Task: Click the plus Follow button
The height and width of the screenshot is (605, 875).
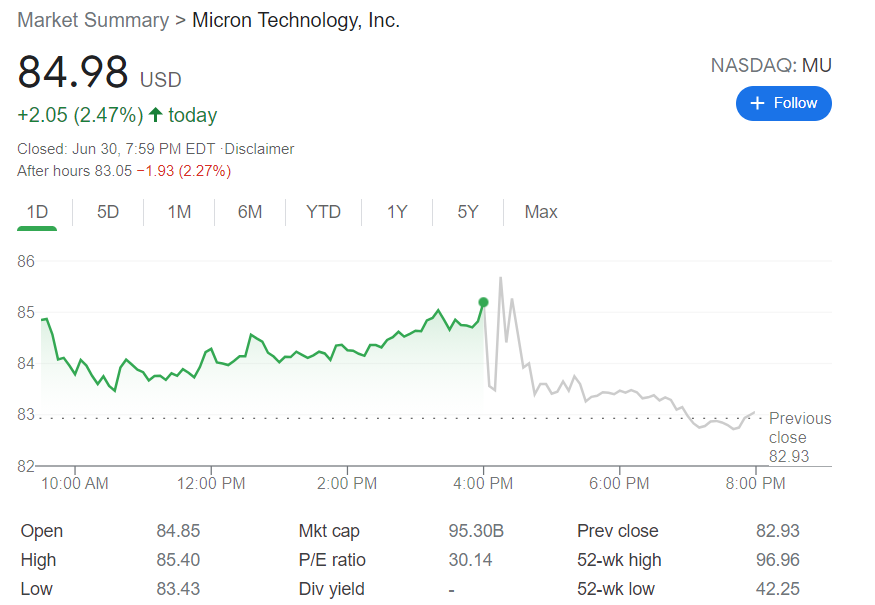Action: [783, 103]
